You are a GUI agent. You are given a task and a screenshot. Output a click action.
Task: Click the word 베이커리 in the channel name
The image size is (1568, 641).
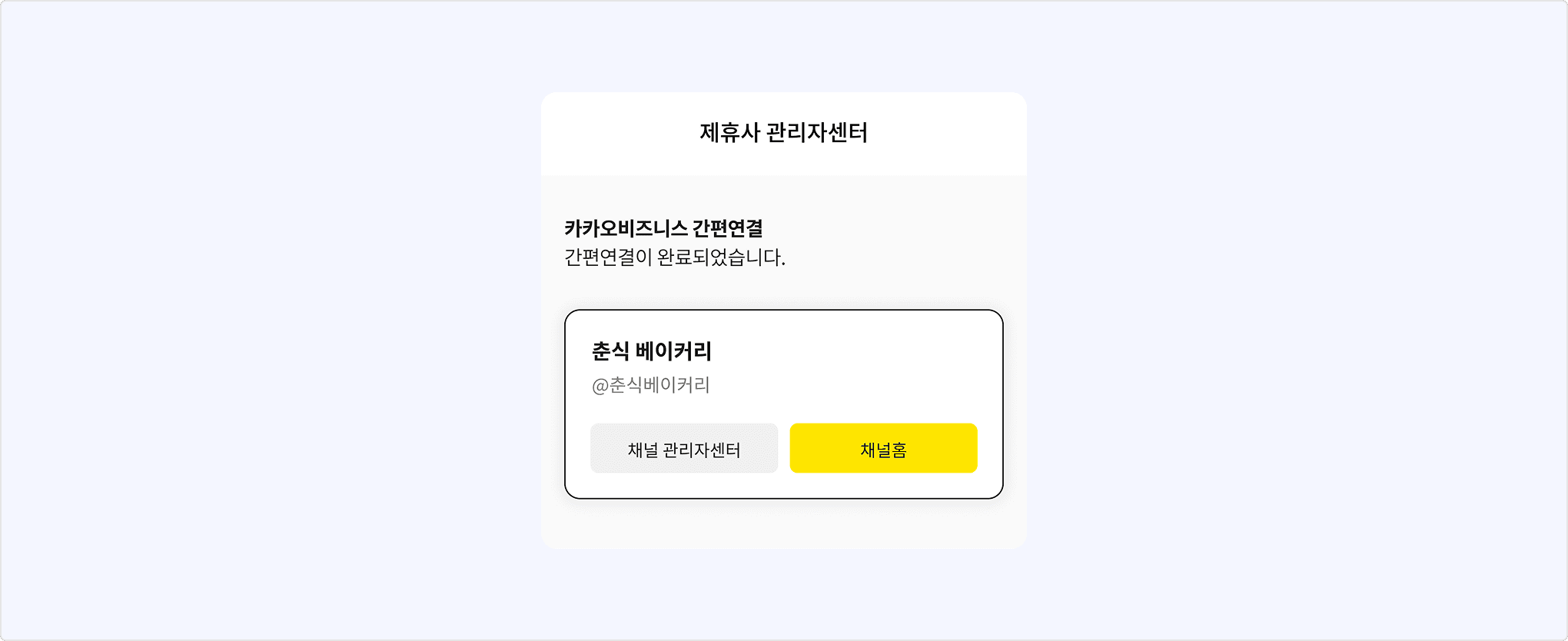(673, 351)
